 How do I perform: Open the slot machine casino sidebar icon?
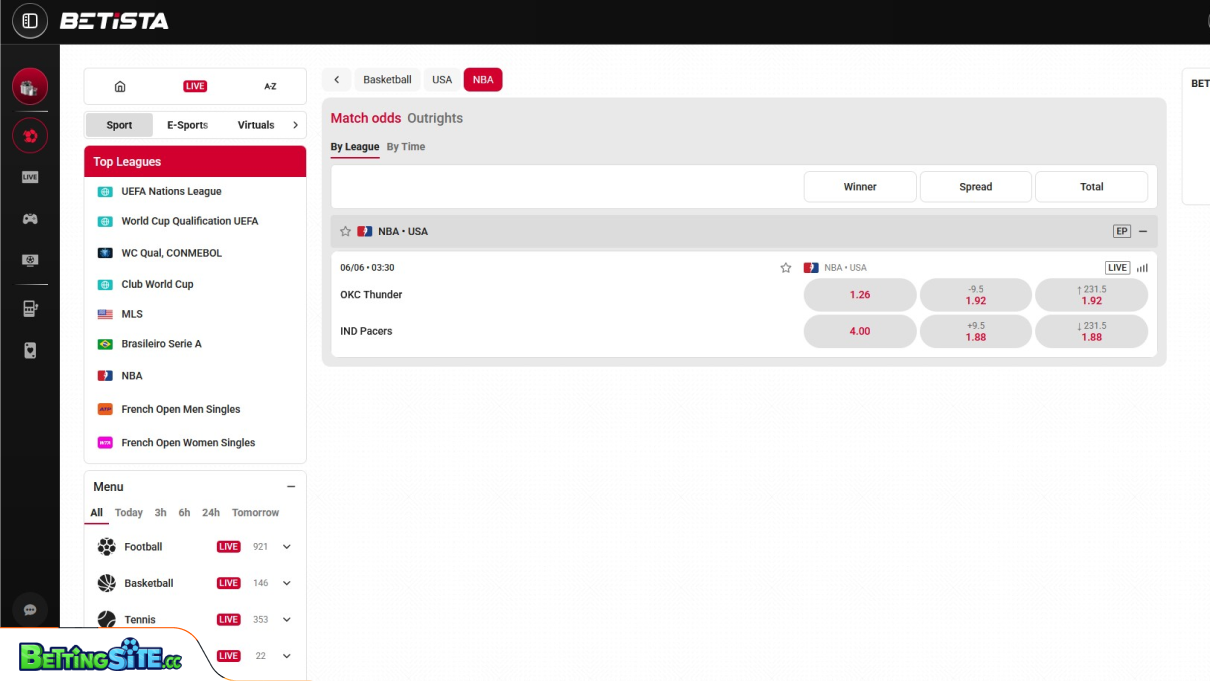coord(30,309)
